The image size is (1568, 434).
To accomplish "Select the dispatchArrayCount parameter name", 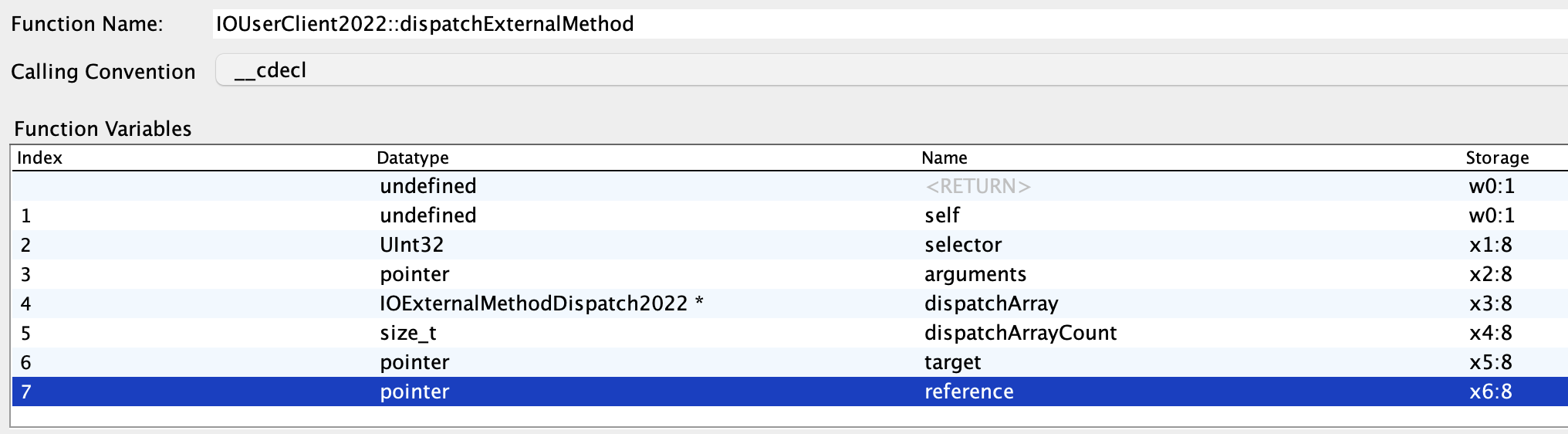I will [x=1020, y=333].
